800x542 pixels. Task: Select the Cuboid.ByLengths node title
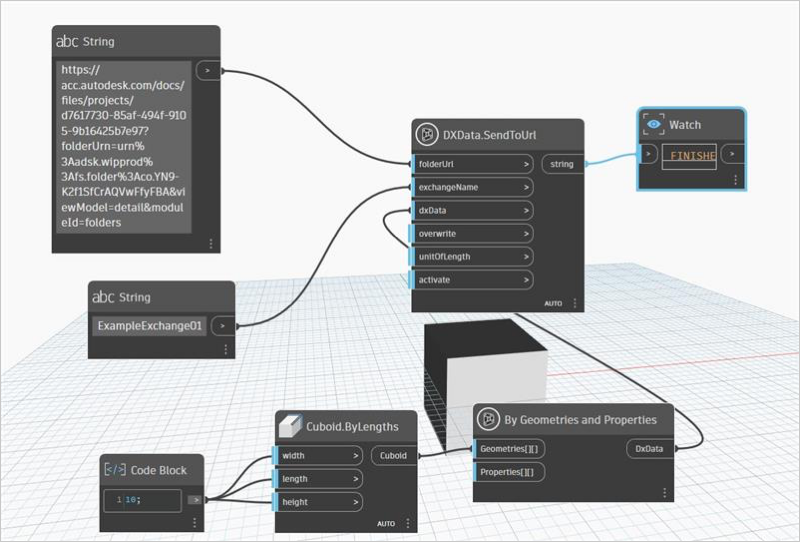tap(352, 427)
